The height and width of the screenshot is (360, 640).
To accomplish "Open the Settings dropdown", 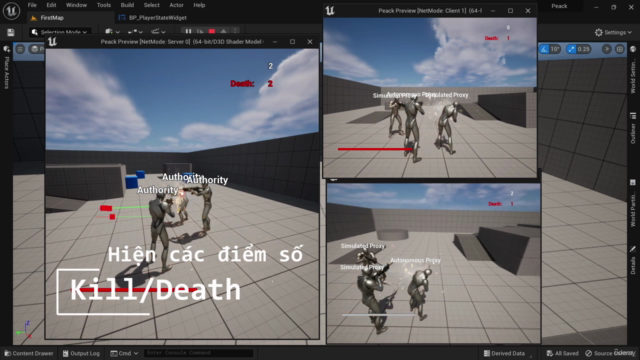I will [x=613, y=32].
